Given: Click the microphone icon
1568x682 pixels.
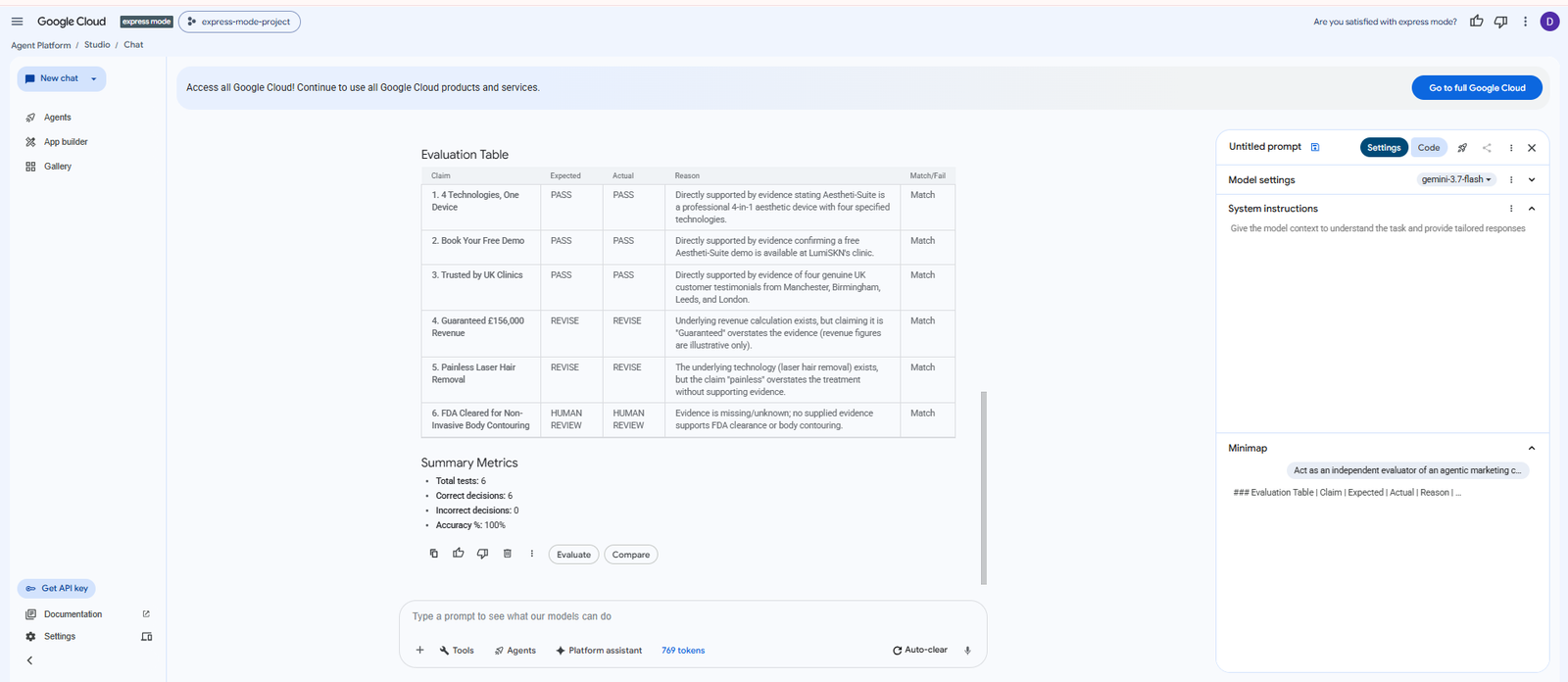Looking at the screenshot, I should [967, 651].
